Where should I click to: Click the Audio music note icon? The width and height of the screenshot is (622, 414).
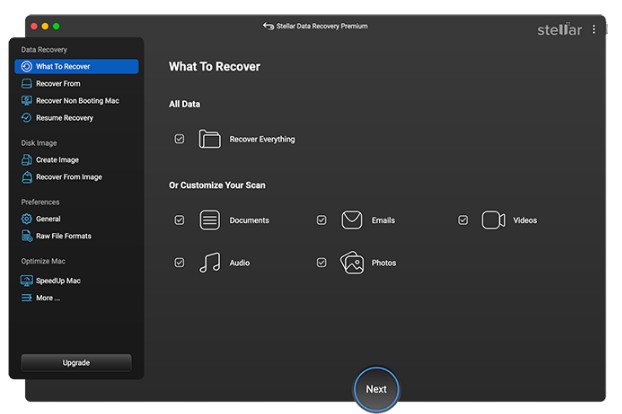(x=209, y=262)
